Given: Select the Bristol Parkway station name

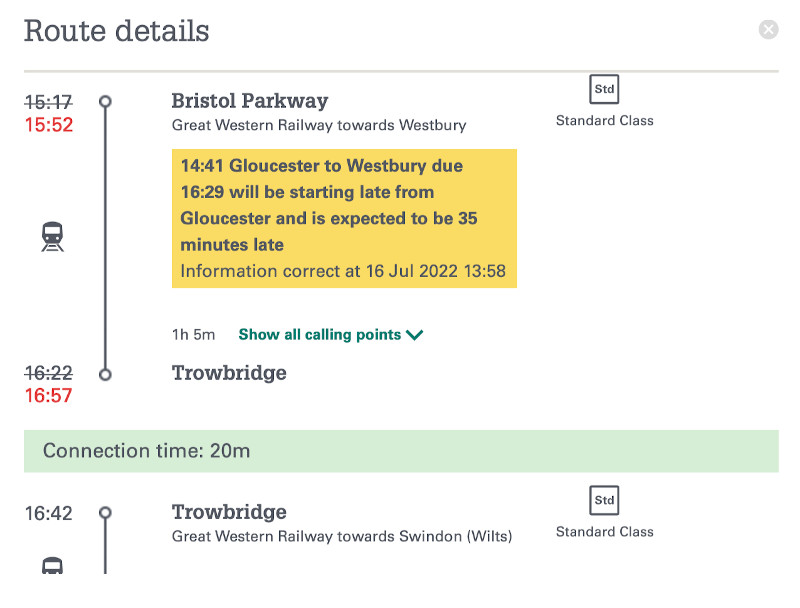Looking at the screenshot, I should click(249, 101).
